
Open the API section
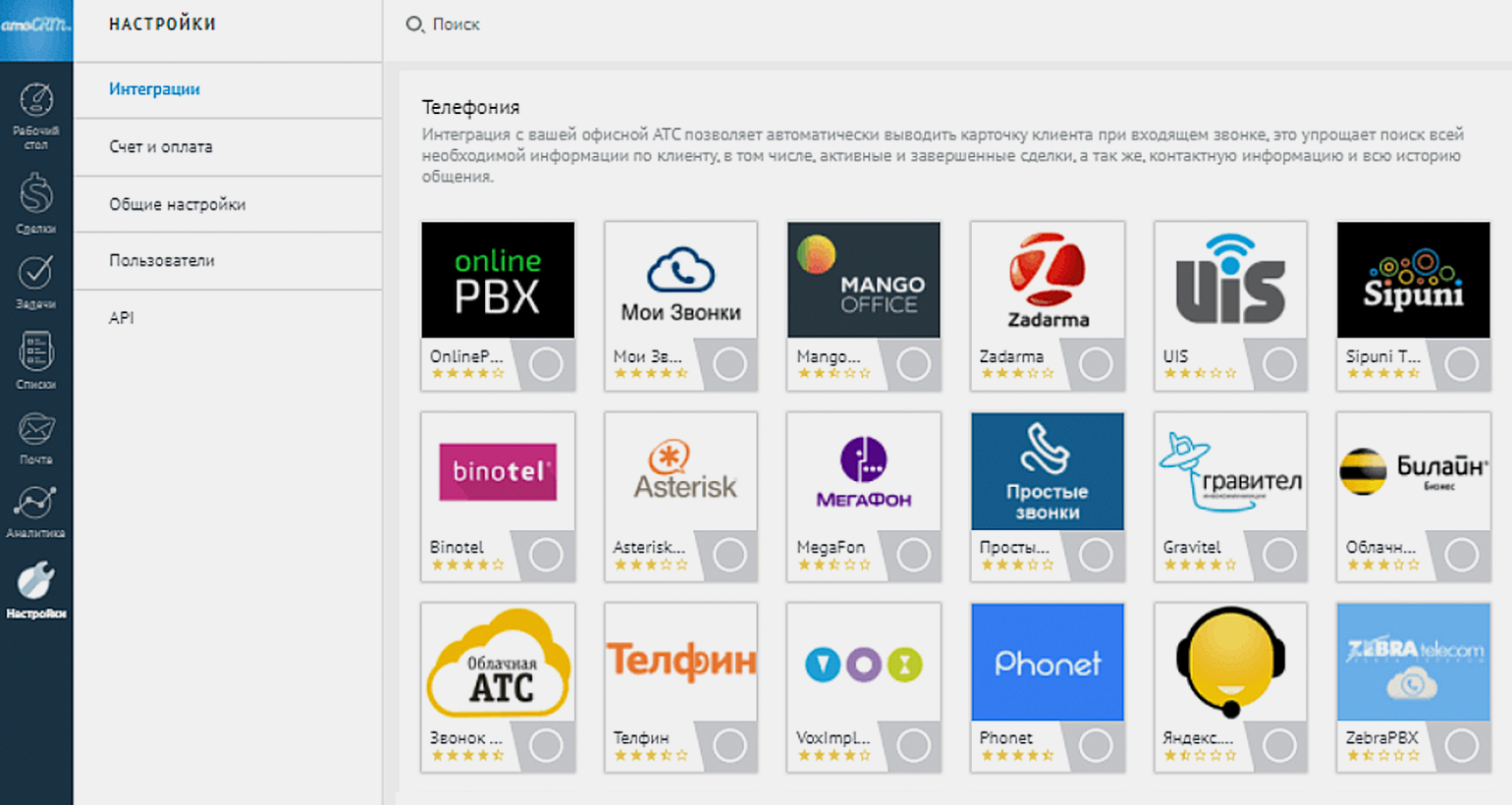pos(228,318)
